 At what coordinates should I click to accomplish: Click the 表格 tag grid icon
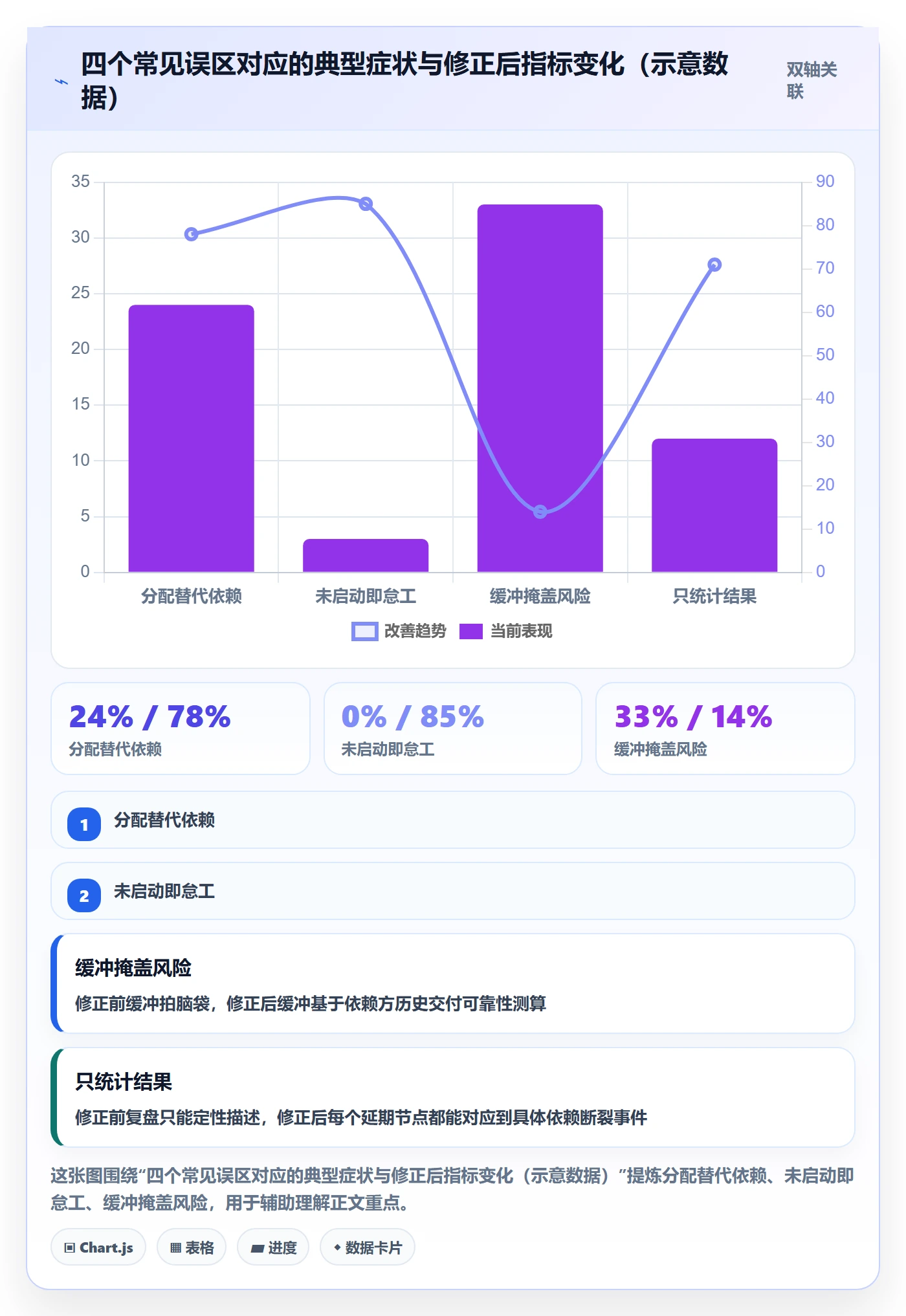coord(175,1248)
